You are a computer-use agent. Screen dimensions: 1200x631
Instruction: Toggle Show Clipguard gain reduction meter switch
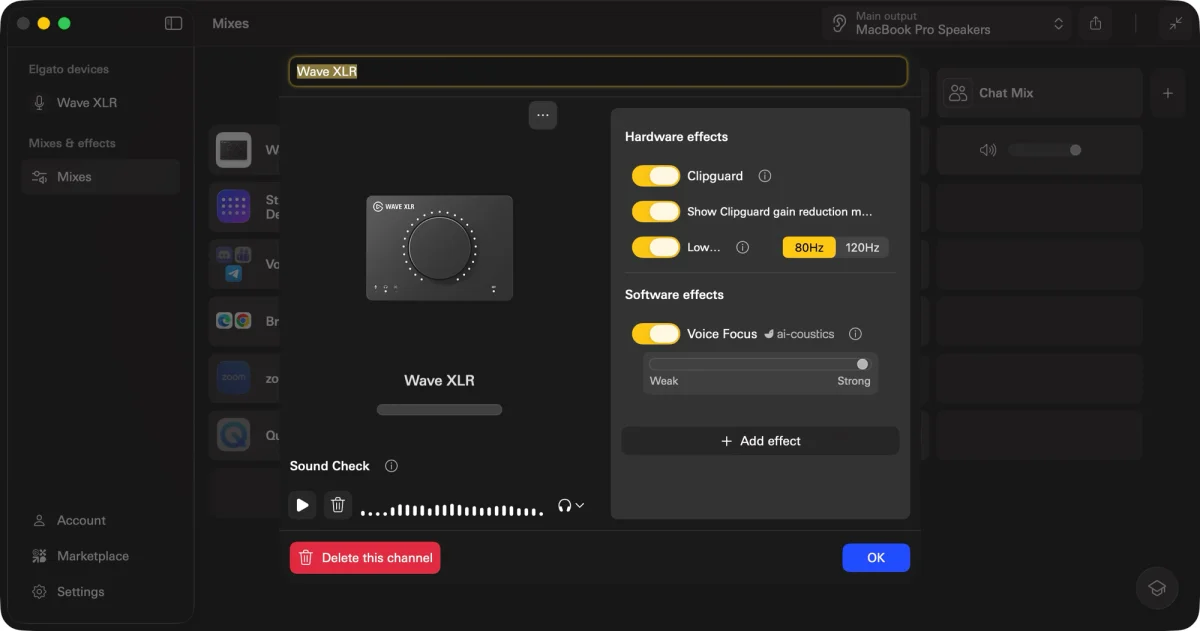tap(656, 212)
